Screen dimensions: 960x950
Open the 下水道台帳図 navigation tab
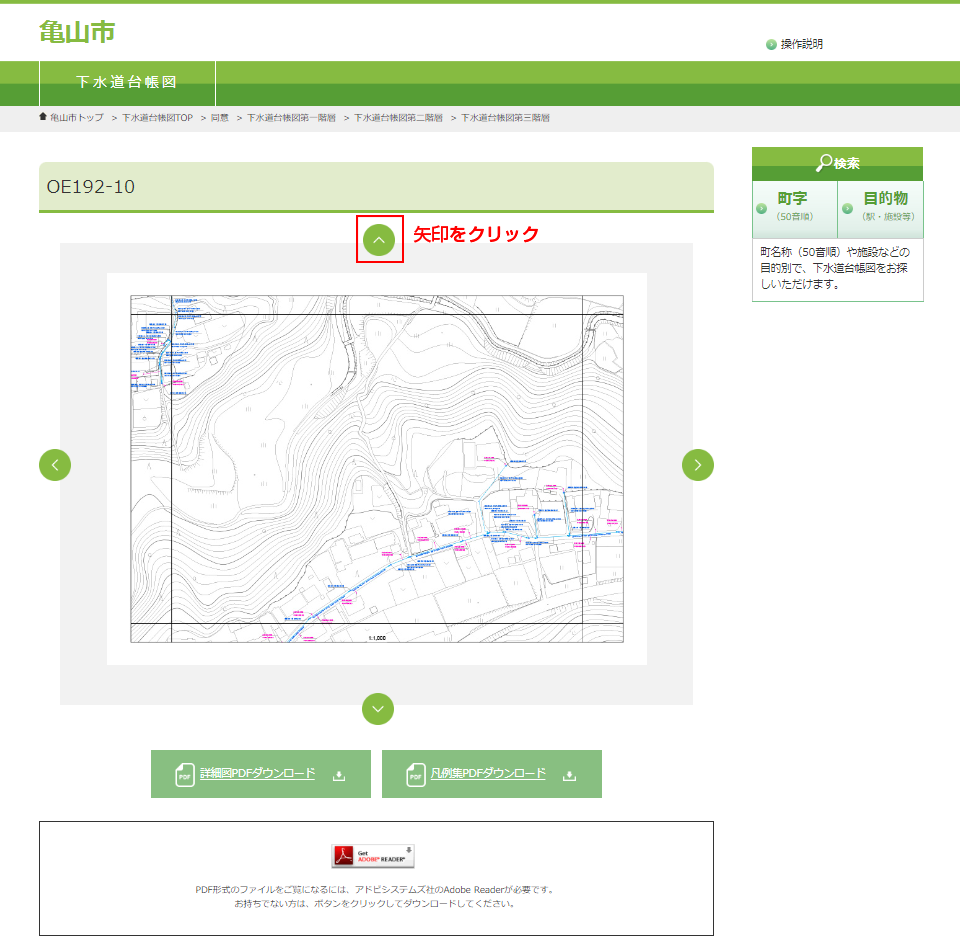coord(127,82)
